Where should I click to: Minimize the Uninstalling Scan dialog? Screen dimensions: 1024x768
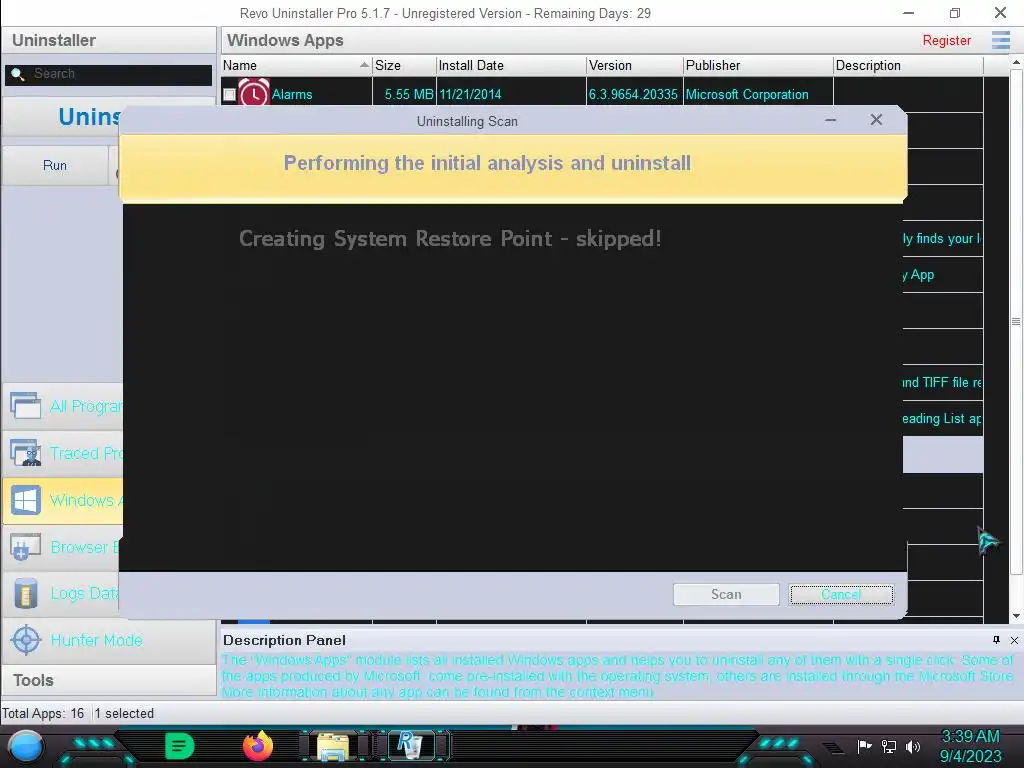pyautogui.click(x=831, y=120)
